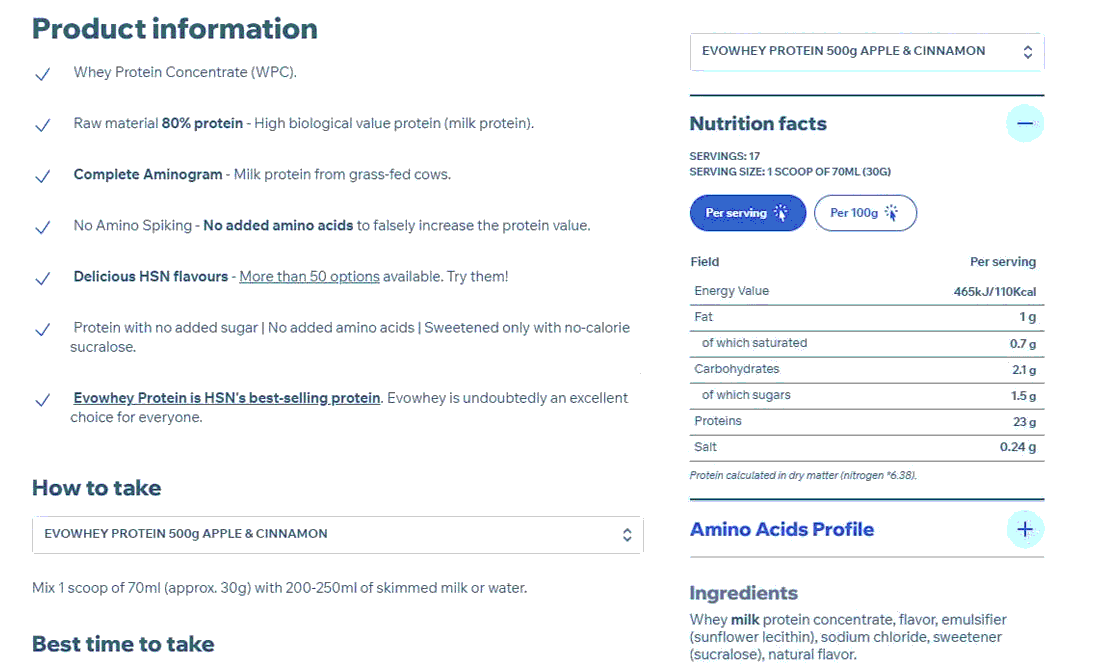Screen dimensions: 1118x668
Task: Click the Energy Value row in table
Action: [x=865, y=291]
